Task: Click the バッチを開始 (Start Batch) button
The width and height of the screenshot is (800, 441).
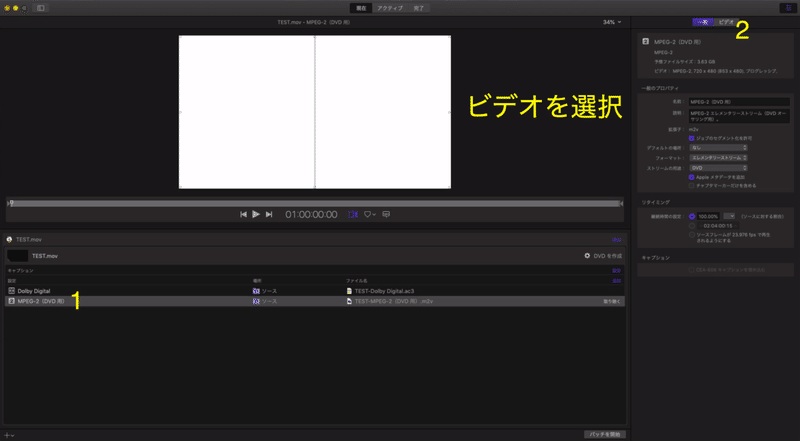Action: [605, 434]
